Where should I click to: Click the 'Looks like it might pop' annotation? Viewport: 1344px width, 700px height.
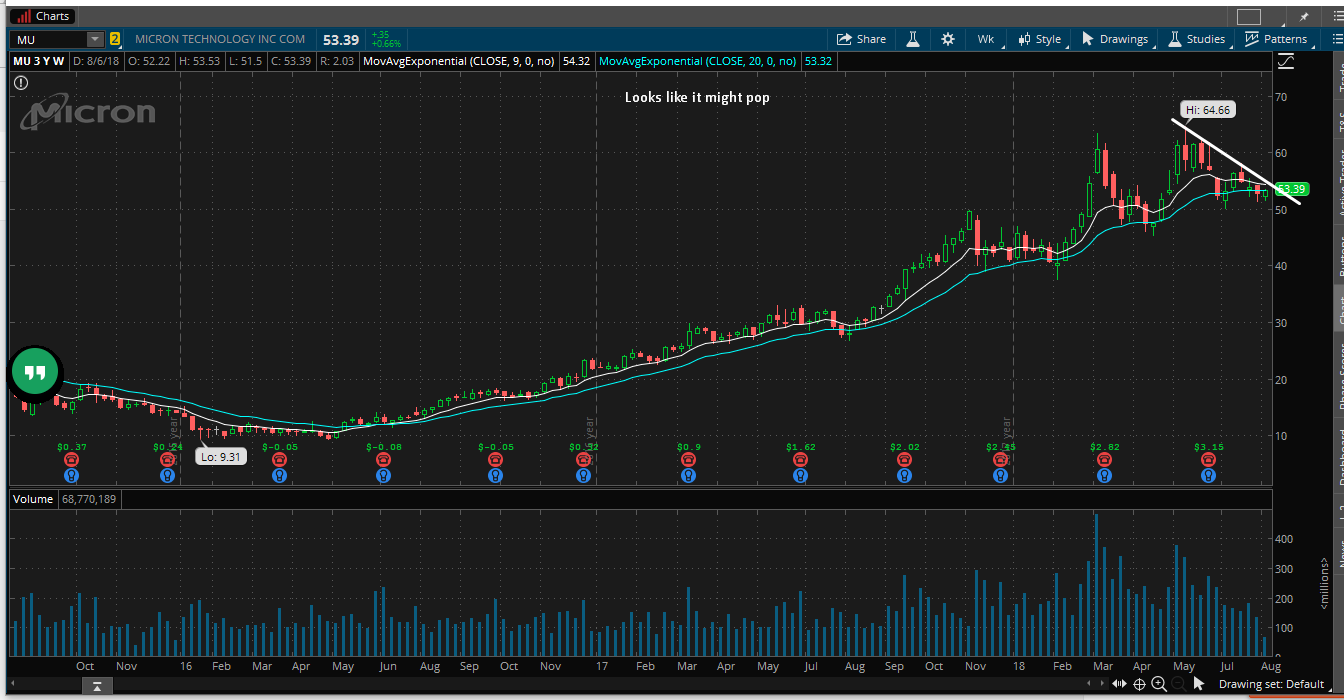(x=697, y=97)
